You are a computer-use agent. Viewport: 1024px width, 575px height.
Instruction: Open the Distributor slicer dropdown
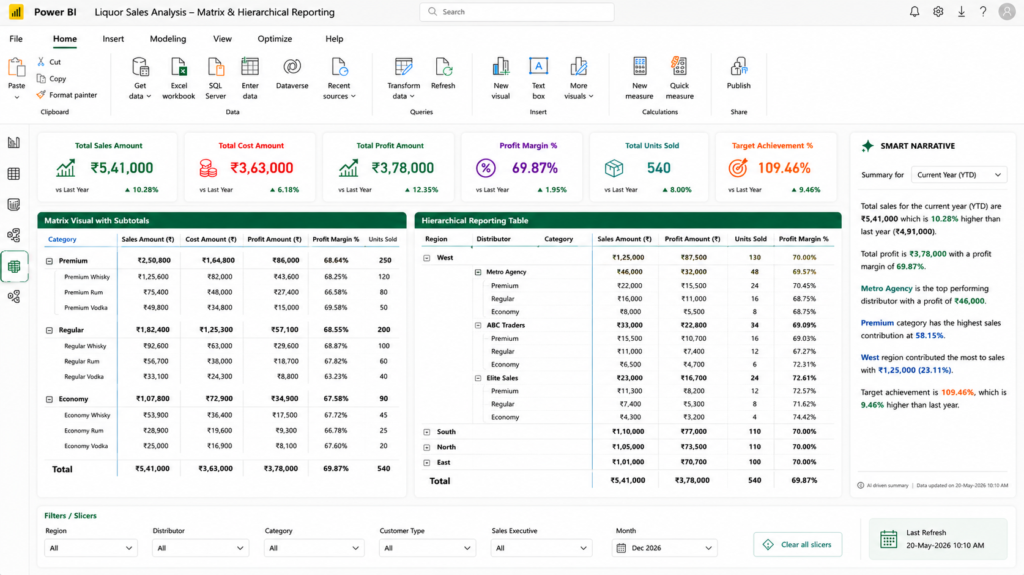(200, 548)
